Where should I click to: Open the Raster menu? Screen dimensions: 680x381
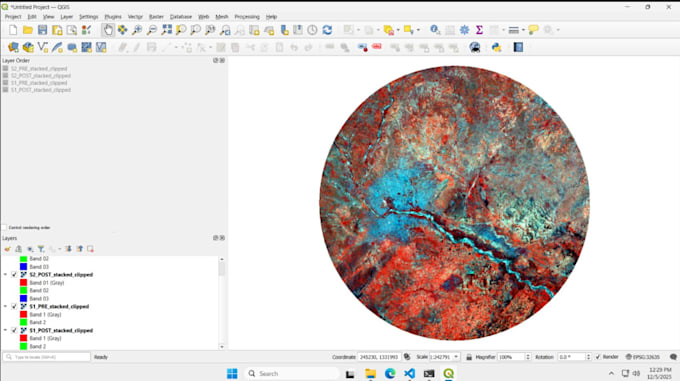pos(156,17)
